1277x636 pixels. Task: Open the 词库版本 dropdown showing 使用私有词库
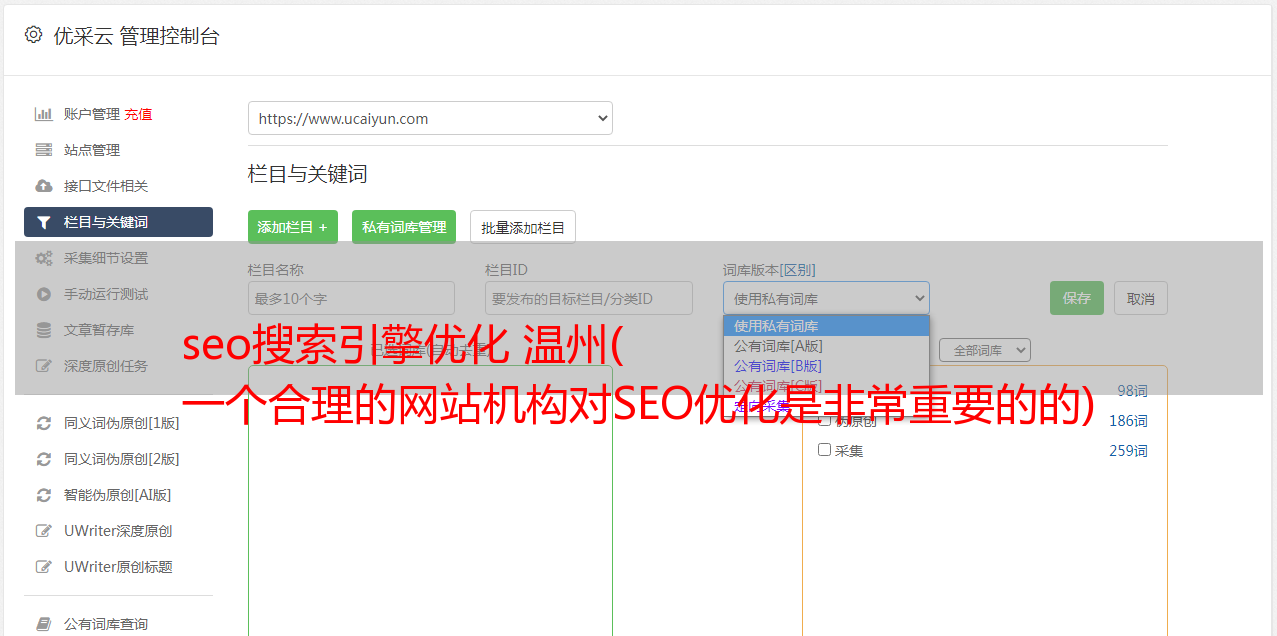826,298
